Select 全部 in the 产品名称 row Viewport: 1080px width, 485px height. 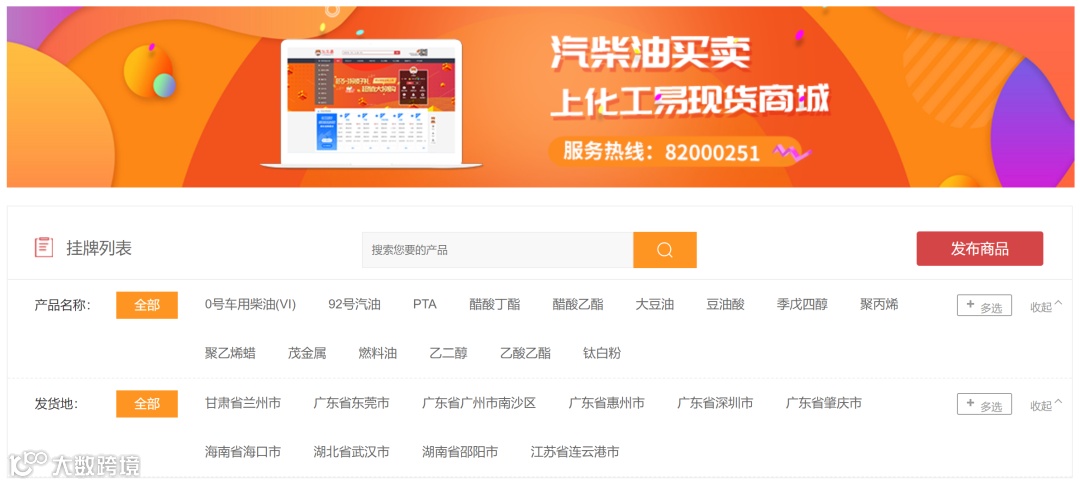pyautogui.click(x=147, y=305)
